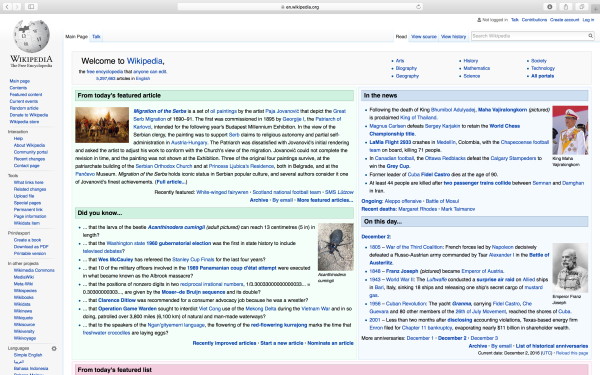Click Reload this page link
Viewport: 600px width, 375px height.
572,353
